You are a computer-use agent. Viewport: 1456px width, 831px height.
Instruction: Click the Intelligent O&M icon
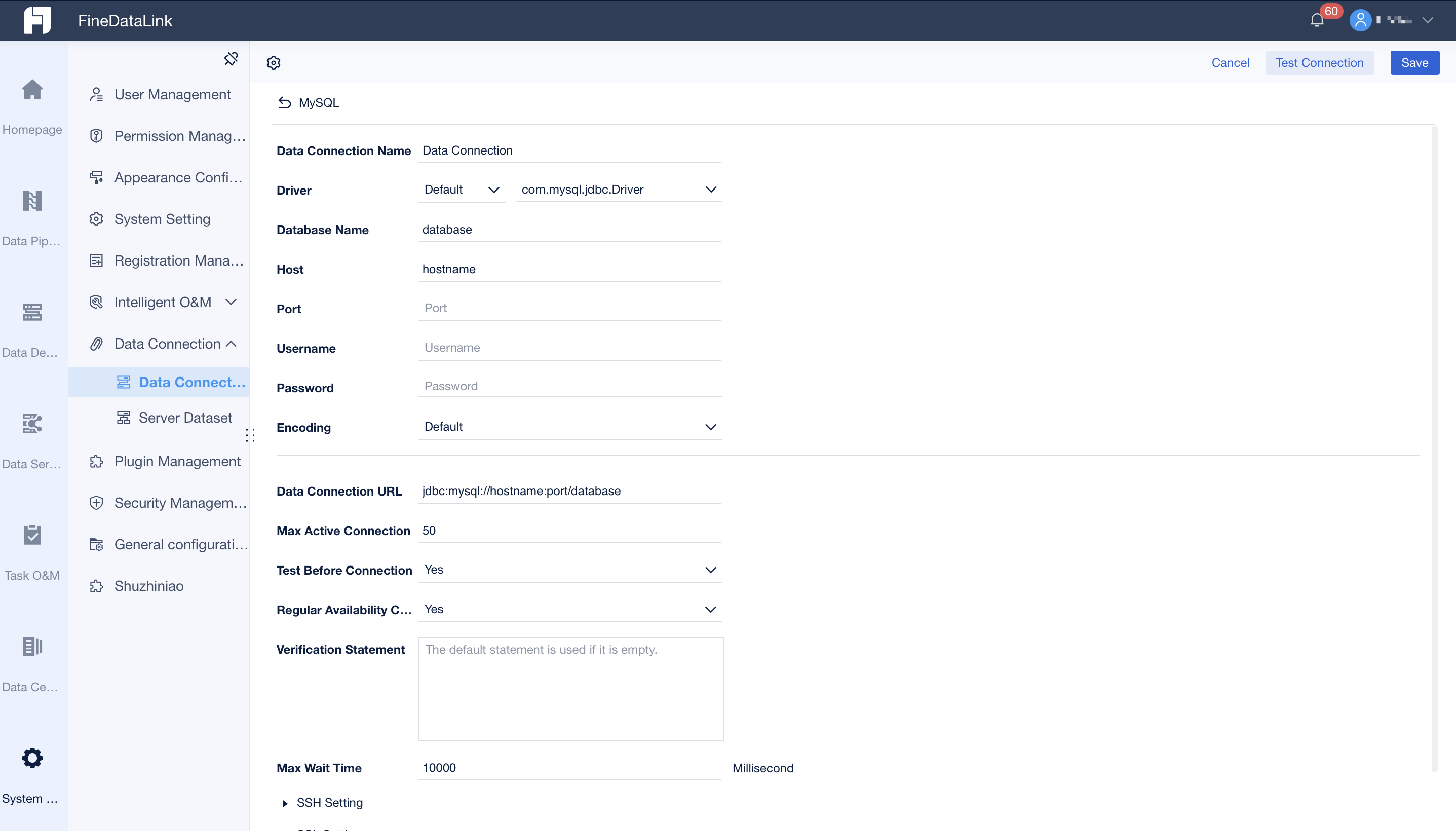pos(96,303)
